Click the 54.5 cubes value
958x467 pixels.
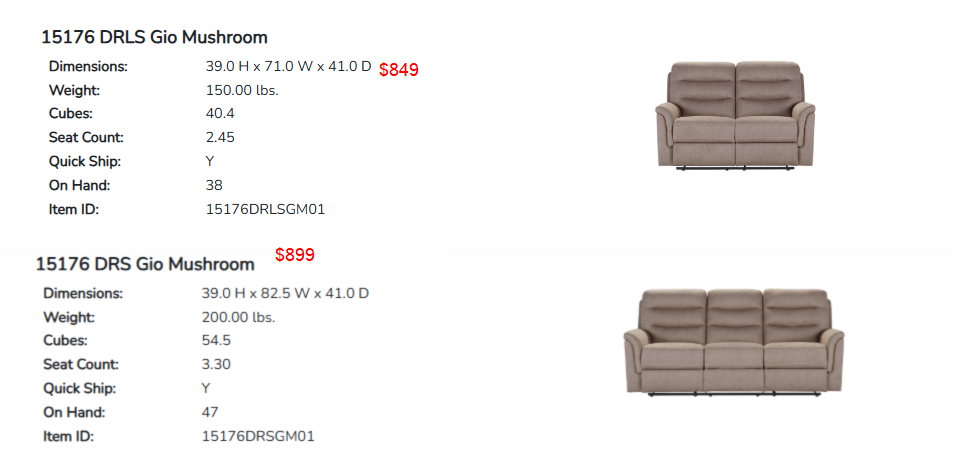[216, 340]
